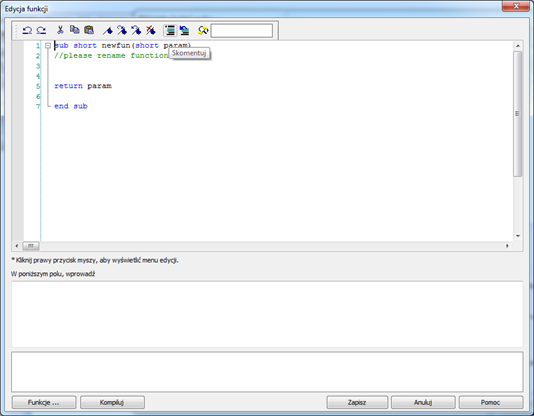Click the '//please rename function' comment
The height and width of the screenshot is (416, 534).
click(111, 55)
